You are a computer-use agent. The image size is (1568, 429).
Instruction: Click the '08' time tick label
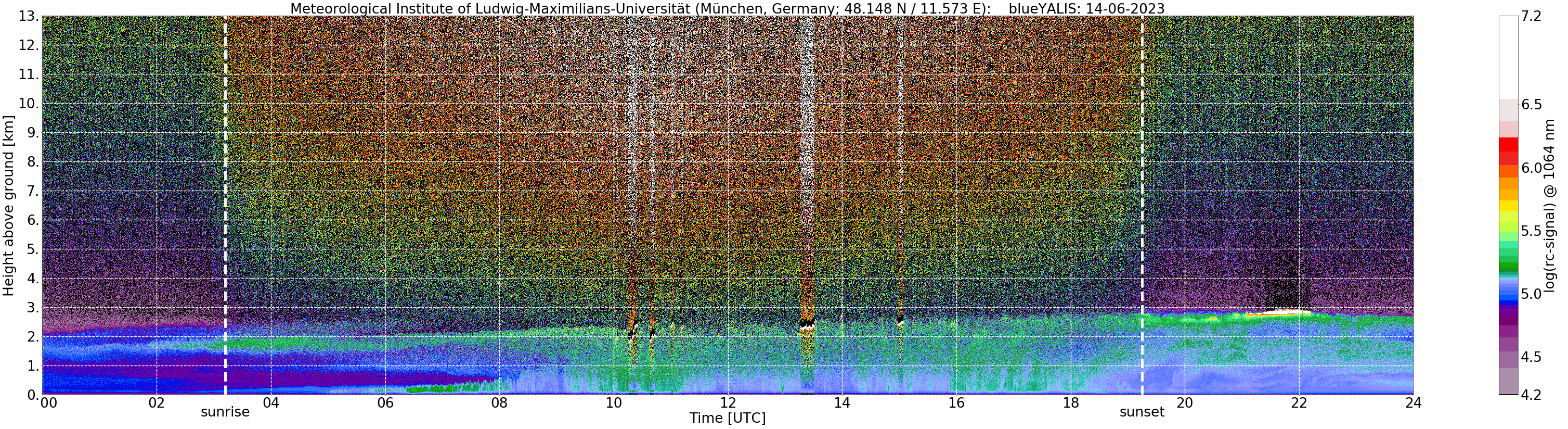[x=499, y=403]
